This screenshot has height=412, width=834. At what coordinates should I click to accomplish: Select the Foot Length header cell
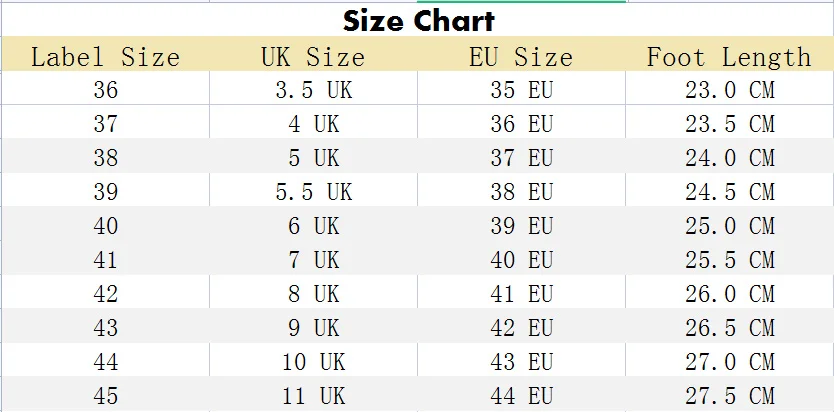(730, 54)
